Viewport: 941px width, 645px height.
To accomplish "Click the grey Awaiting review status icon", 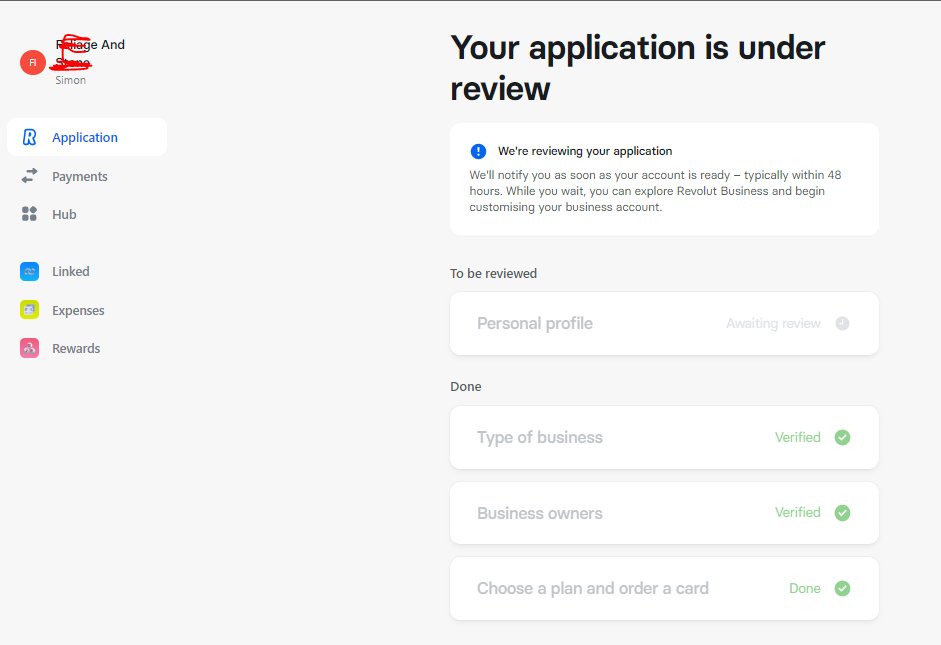I will (x=842, y=323).
